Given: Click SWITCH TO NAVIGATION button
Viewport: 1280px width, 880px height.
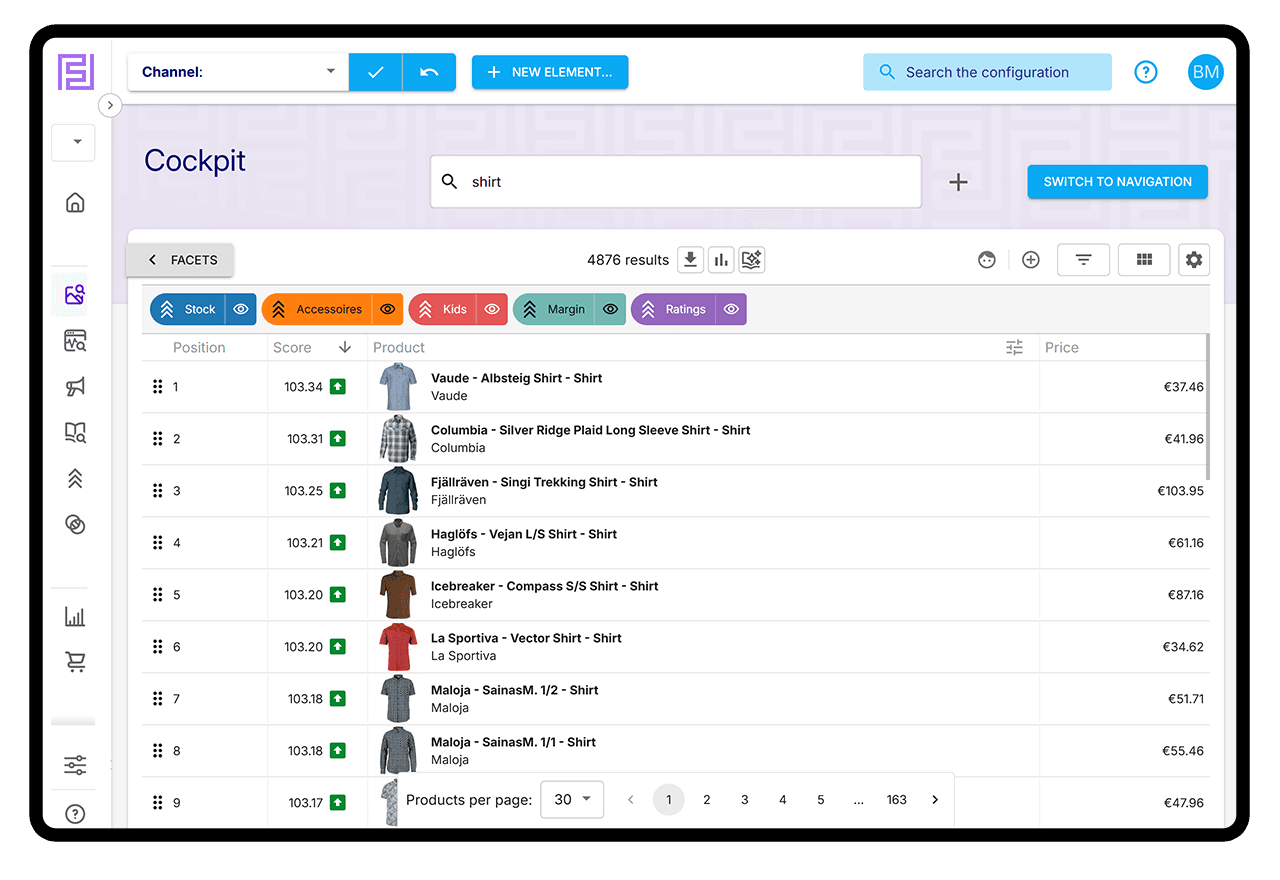Looking at the screenshot, I should coord(1117,182).
